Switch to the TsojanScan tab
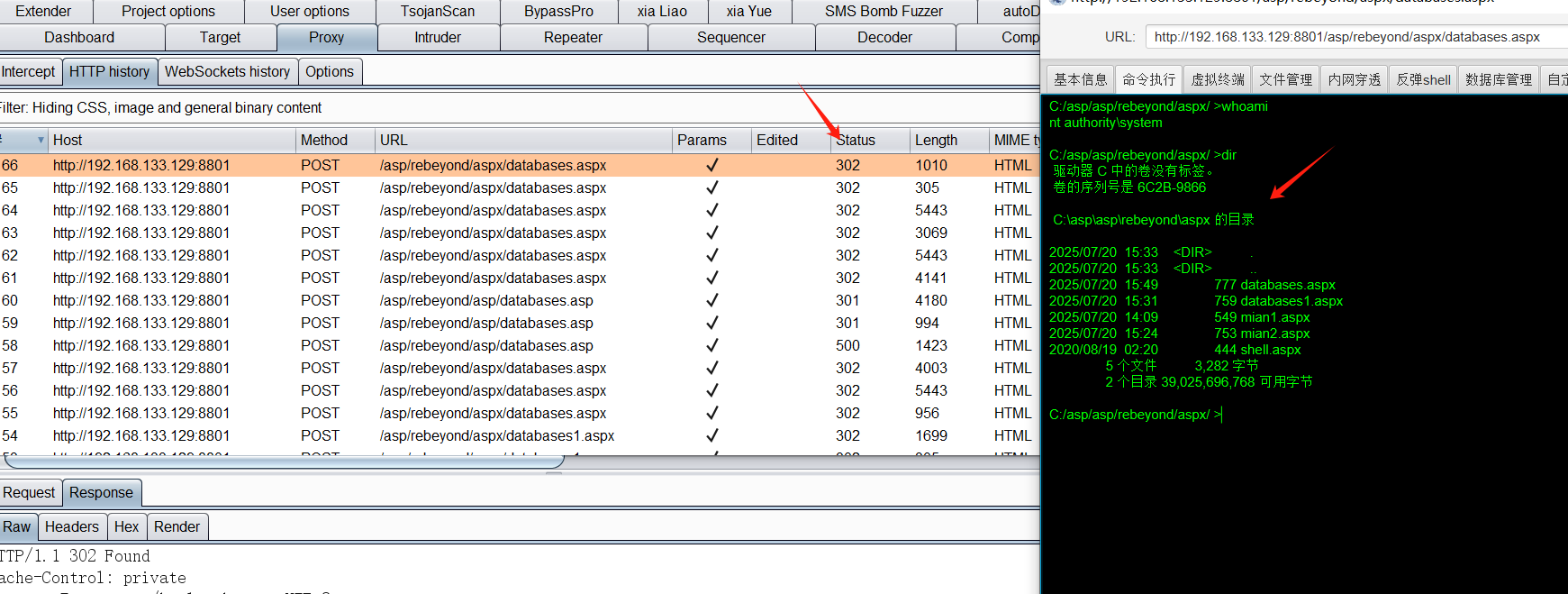Image resolution: width=1568 pixels, height=594 pixels. (438, 11)
